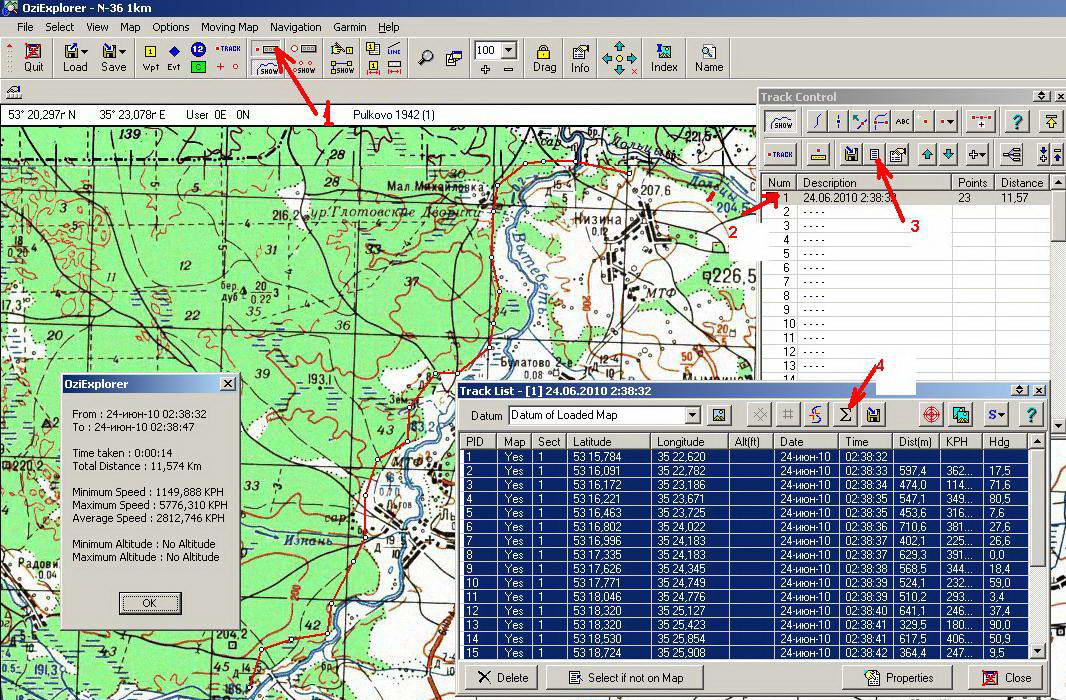Click the Track Control help question mark
1066x700 pixels.
1016,122
